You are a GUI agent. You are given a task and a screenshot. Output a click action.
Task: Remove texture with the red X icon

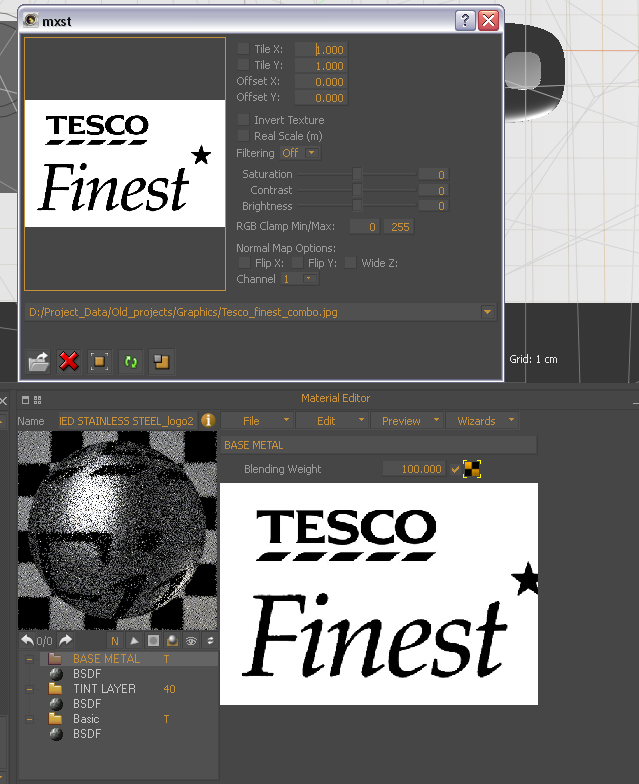click(69, 361)
